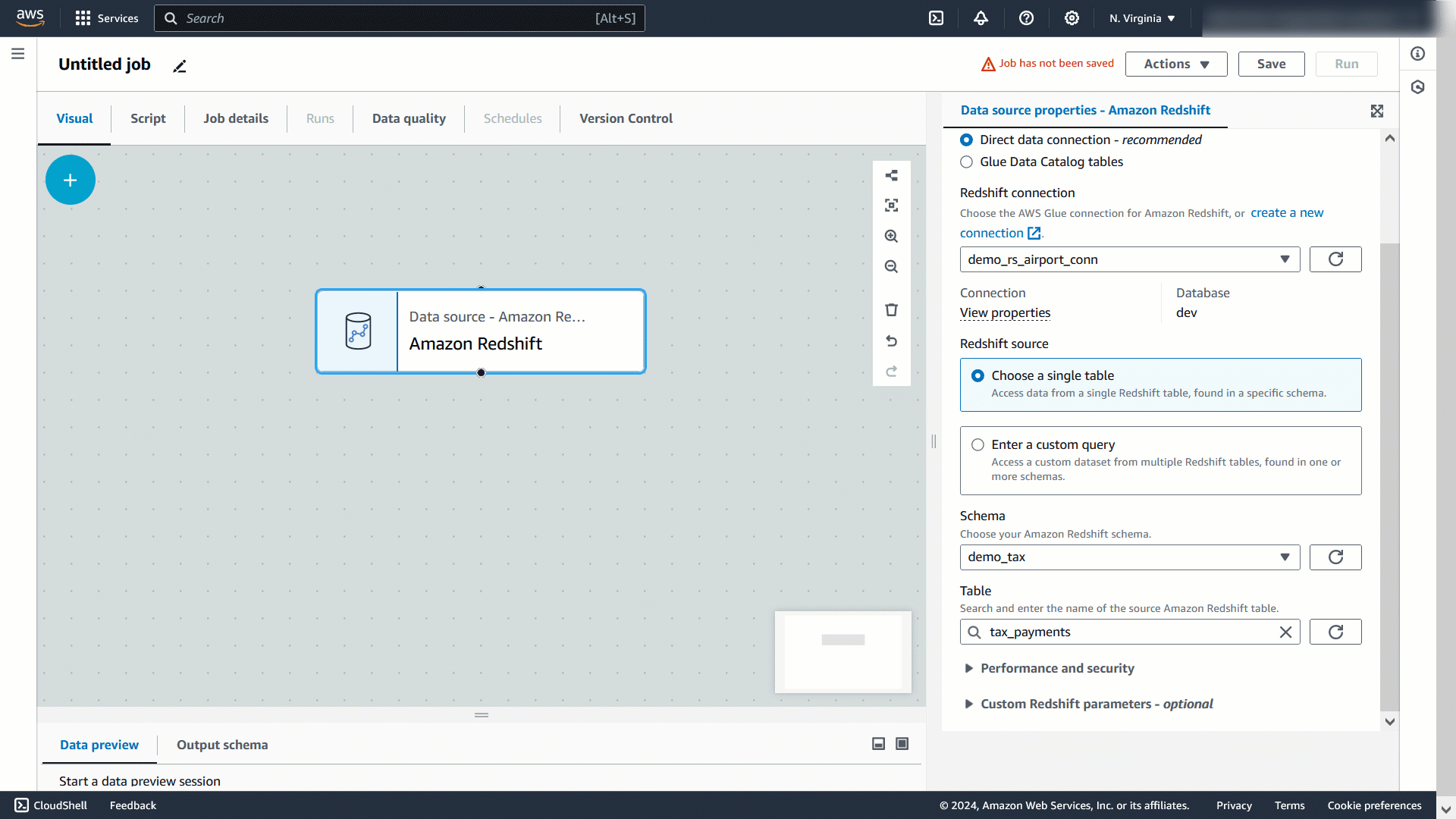
Task: Select Glue Data Catalog tables option
Action: pos(966,162)
